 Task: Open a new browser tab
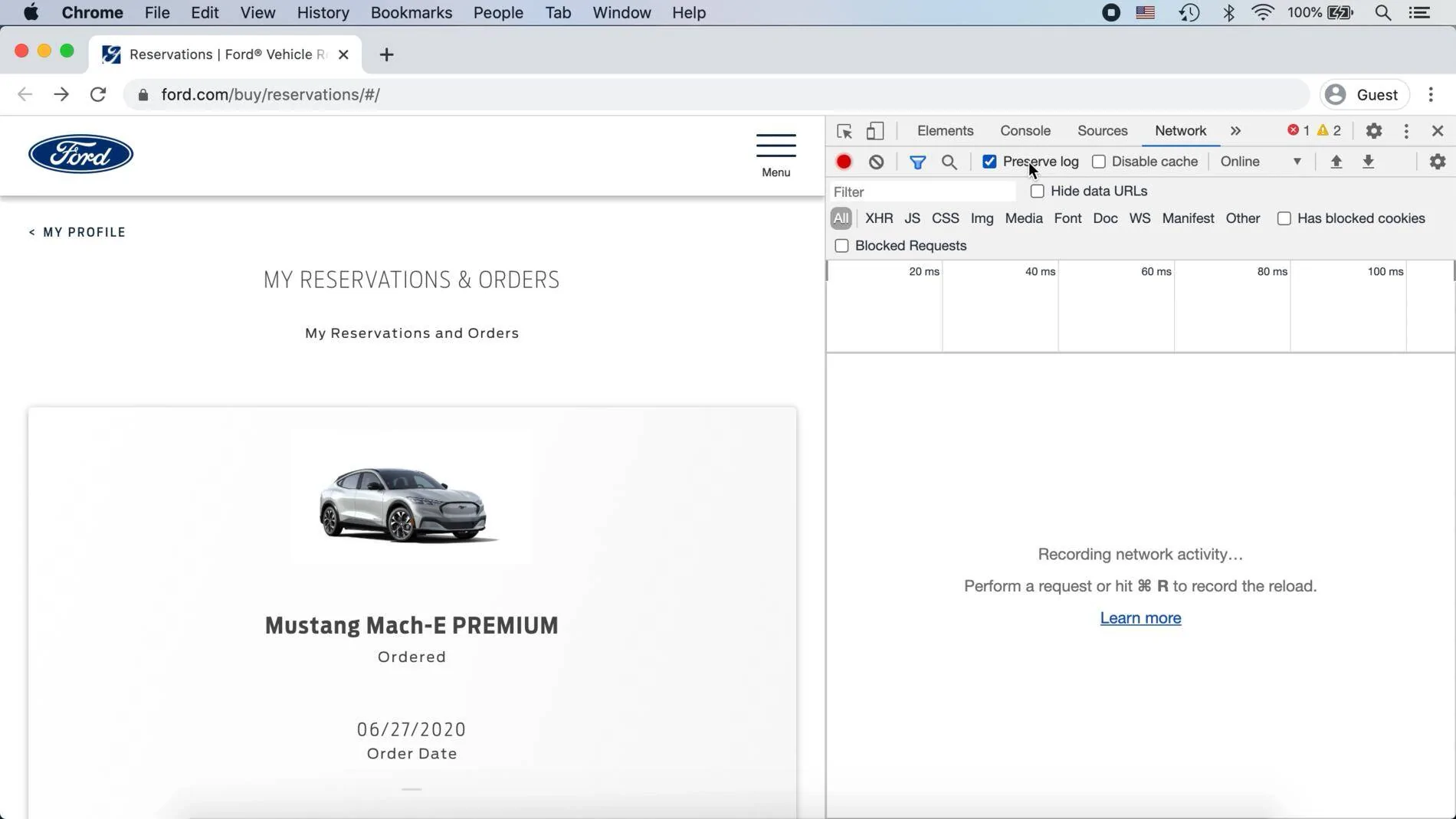pos(386,54)
